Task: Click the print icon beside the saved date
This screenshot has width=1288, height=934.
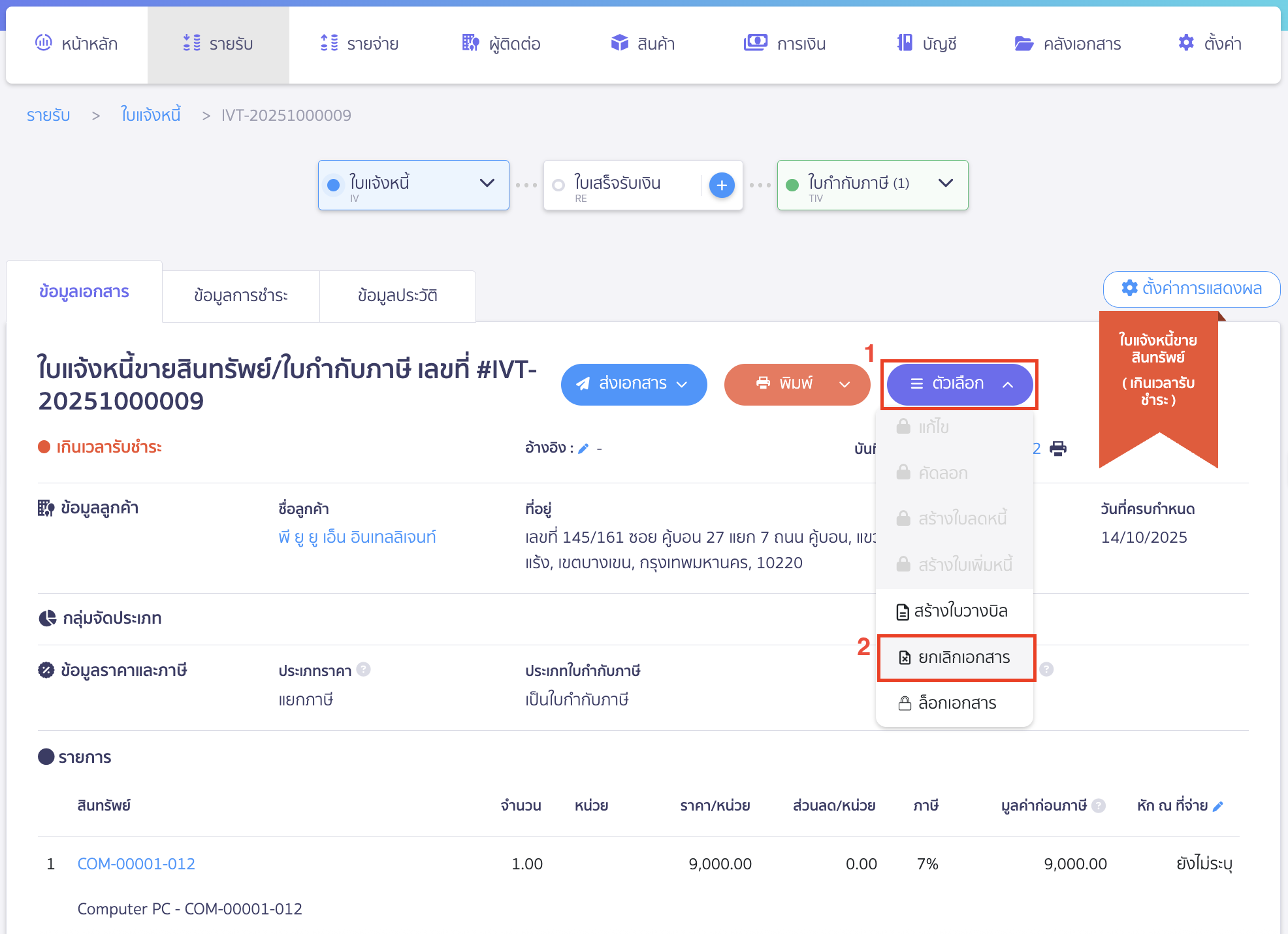Action: pos(1058,448)
